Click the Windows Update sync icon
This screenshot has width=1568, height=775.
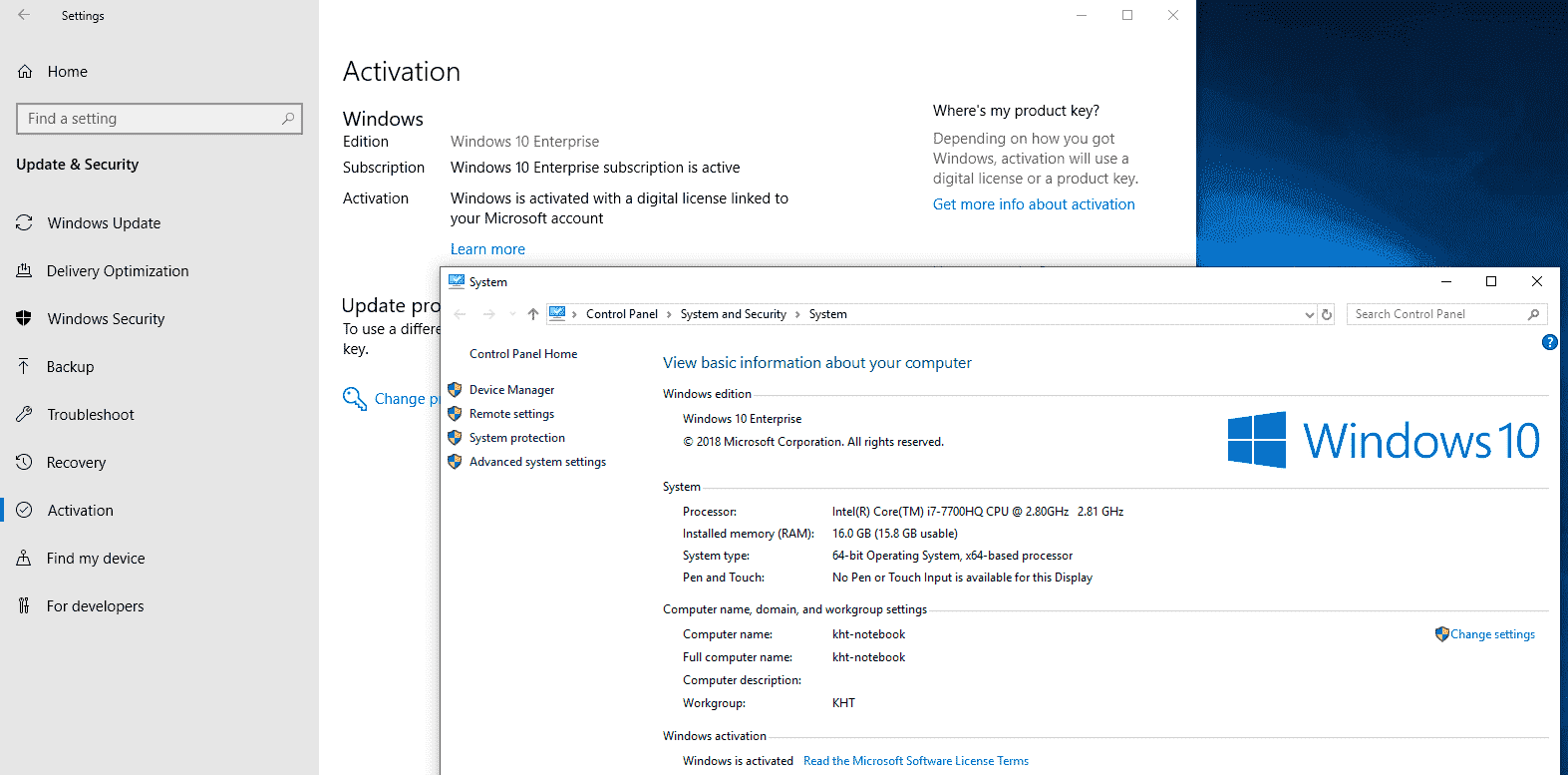(x=24, y=222)
